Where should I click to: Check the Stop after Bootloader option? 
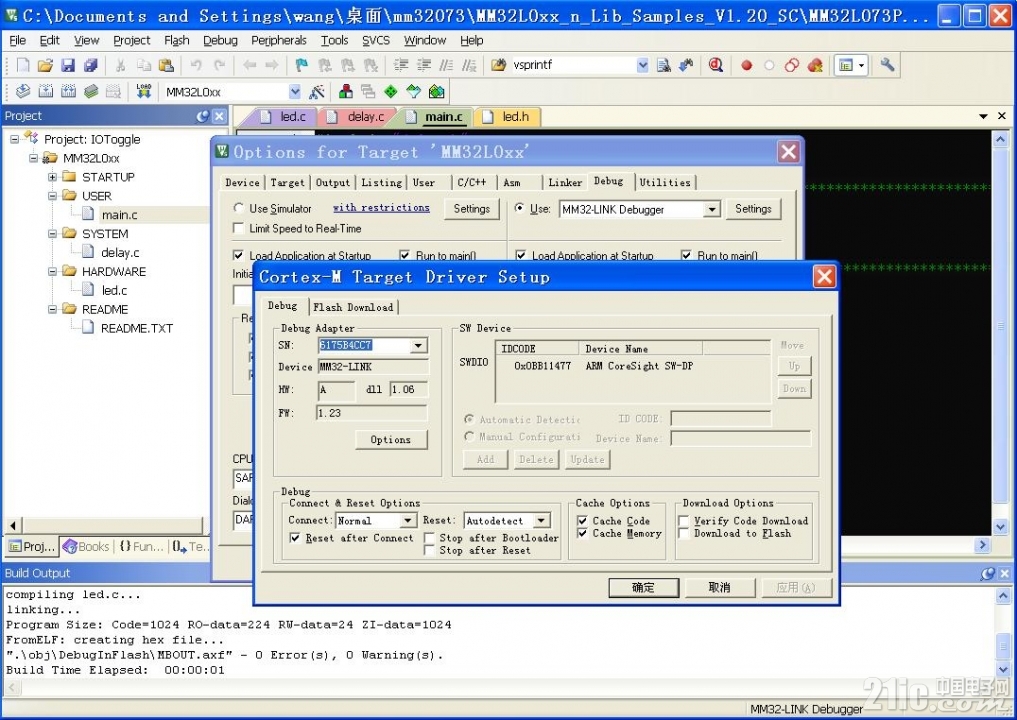(x=429, y=538)
